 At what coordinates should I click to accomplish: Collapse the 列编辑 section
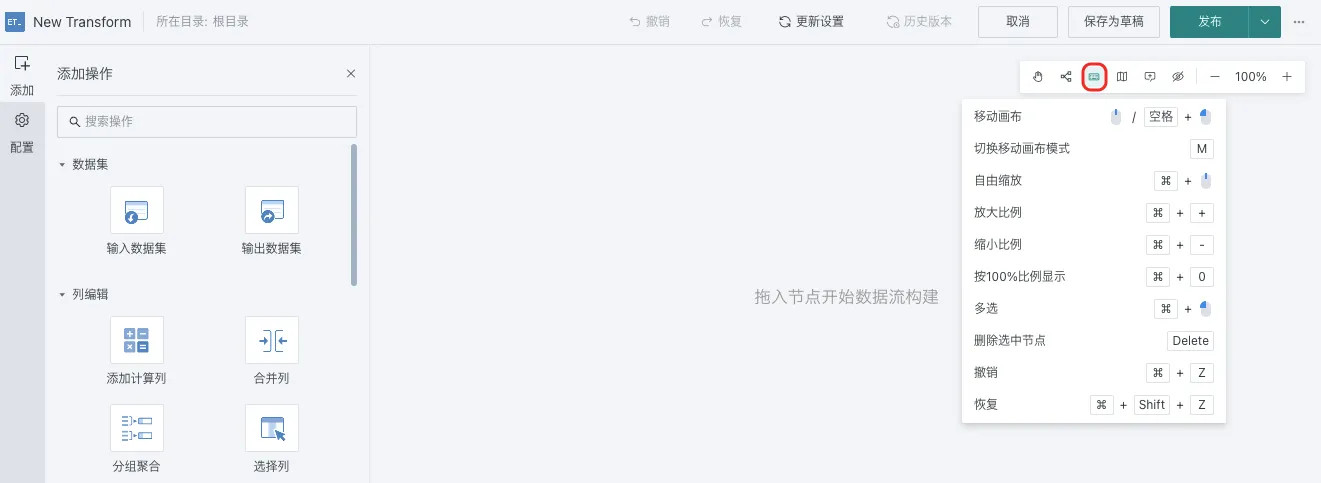(62, 295)
